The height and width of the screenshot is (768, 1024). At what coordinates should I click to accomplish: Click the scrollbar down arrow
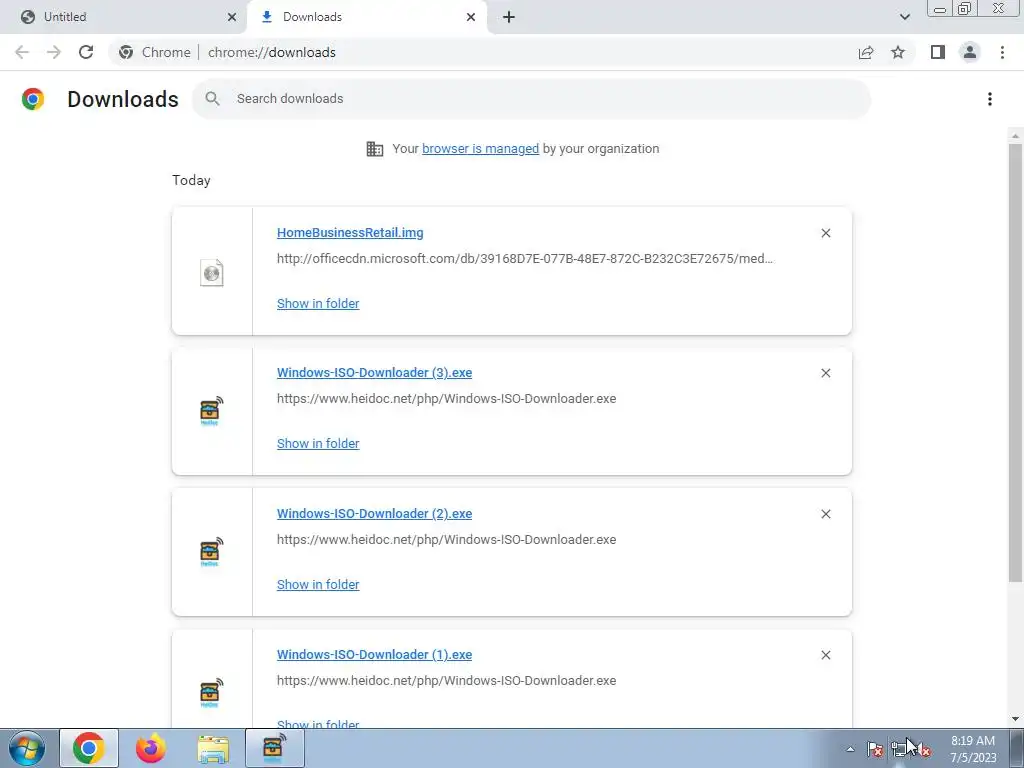1015,719
